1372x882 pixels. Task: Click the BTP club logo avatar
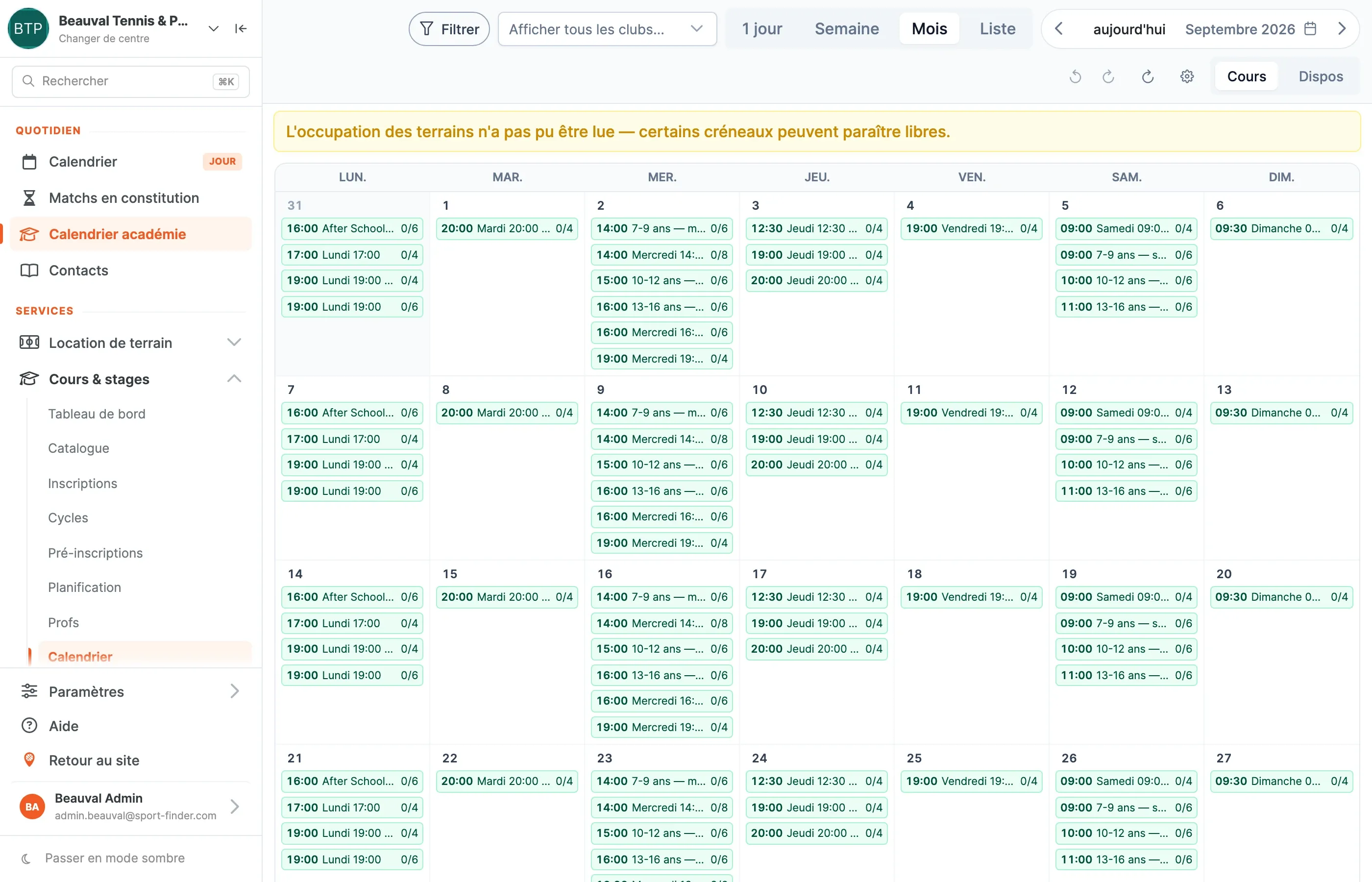[28, 28]
